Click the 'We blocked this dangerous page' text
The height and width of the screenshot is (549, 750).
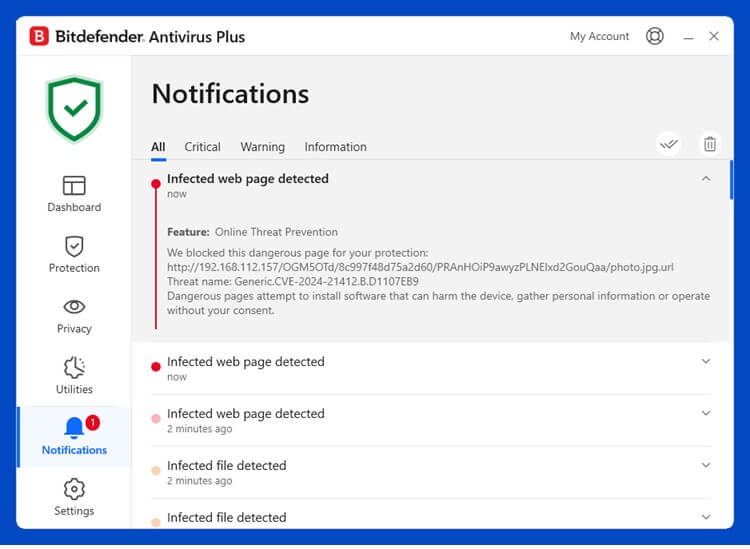pyautogui.click(x=298, y=253)
